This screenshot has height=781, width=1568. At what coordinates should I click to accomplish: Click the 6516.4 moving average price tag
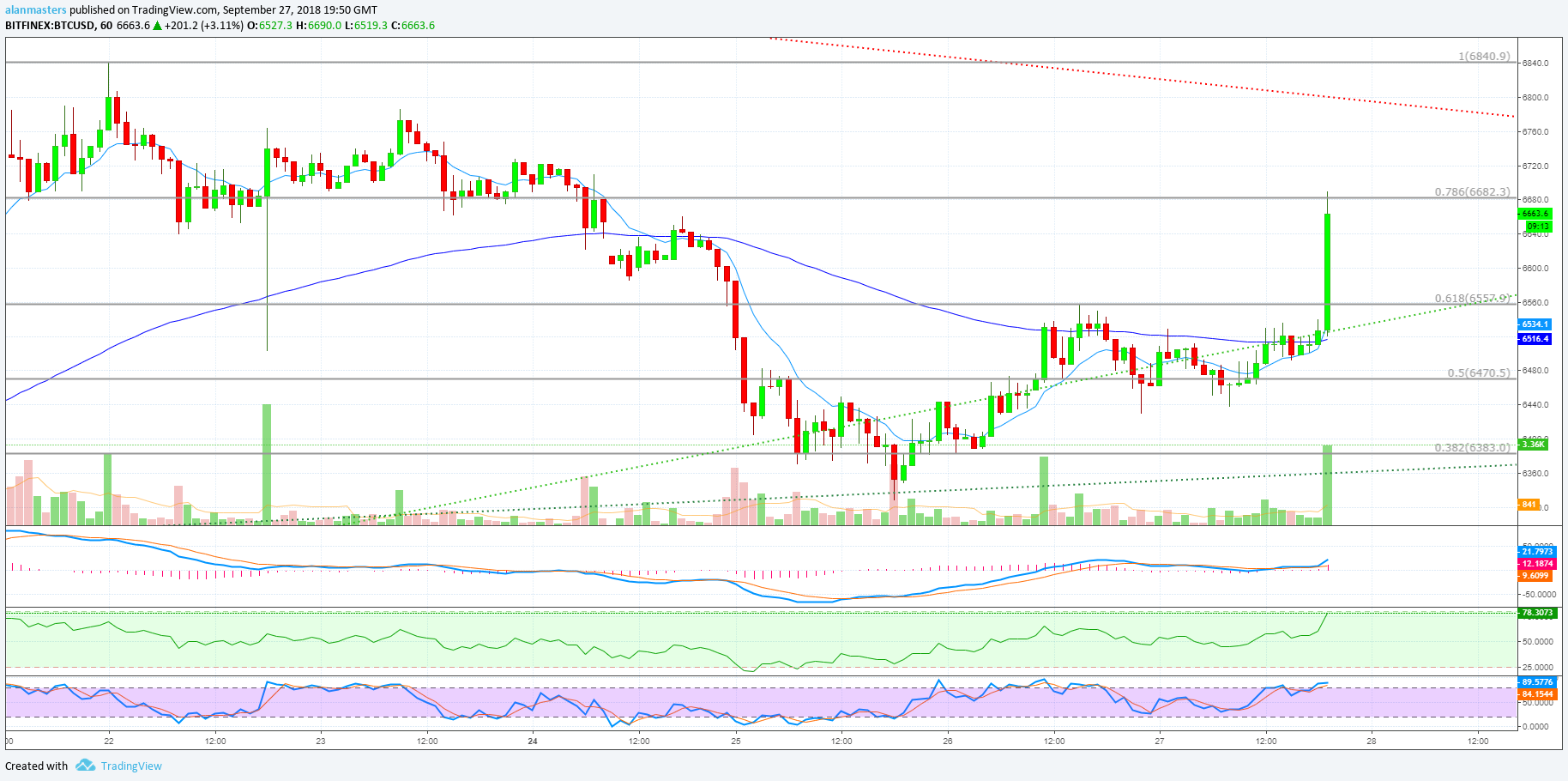(x=1535, y=339)
